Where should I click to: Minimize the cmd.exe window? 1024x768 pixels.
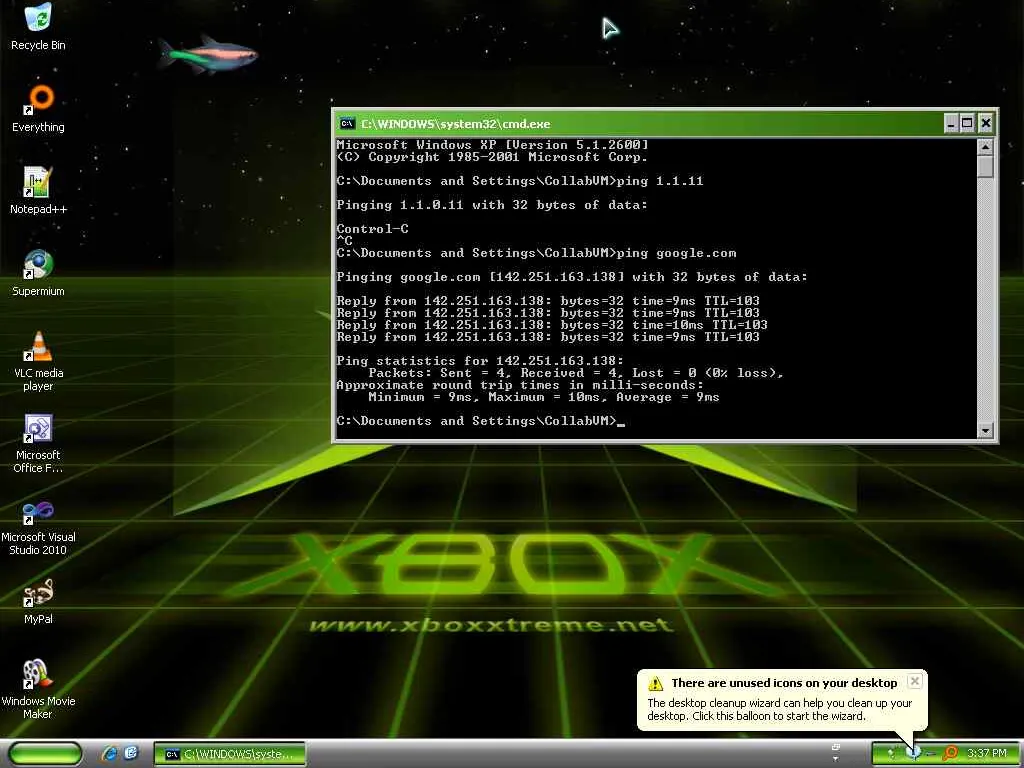952,123
